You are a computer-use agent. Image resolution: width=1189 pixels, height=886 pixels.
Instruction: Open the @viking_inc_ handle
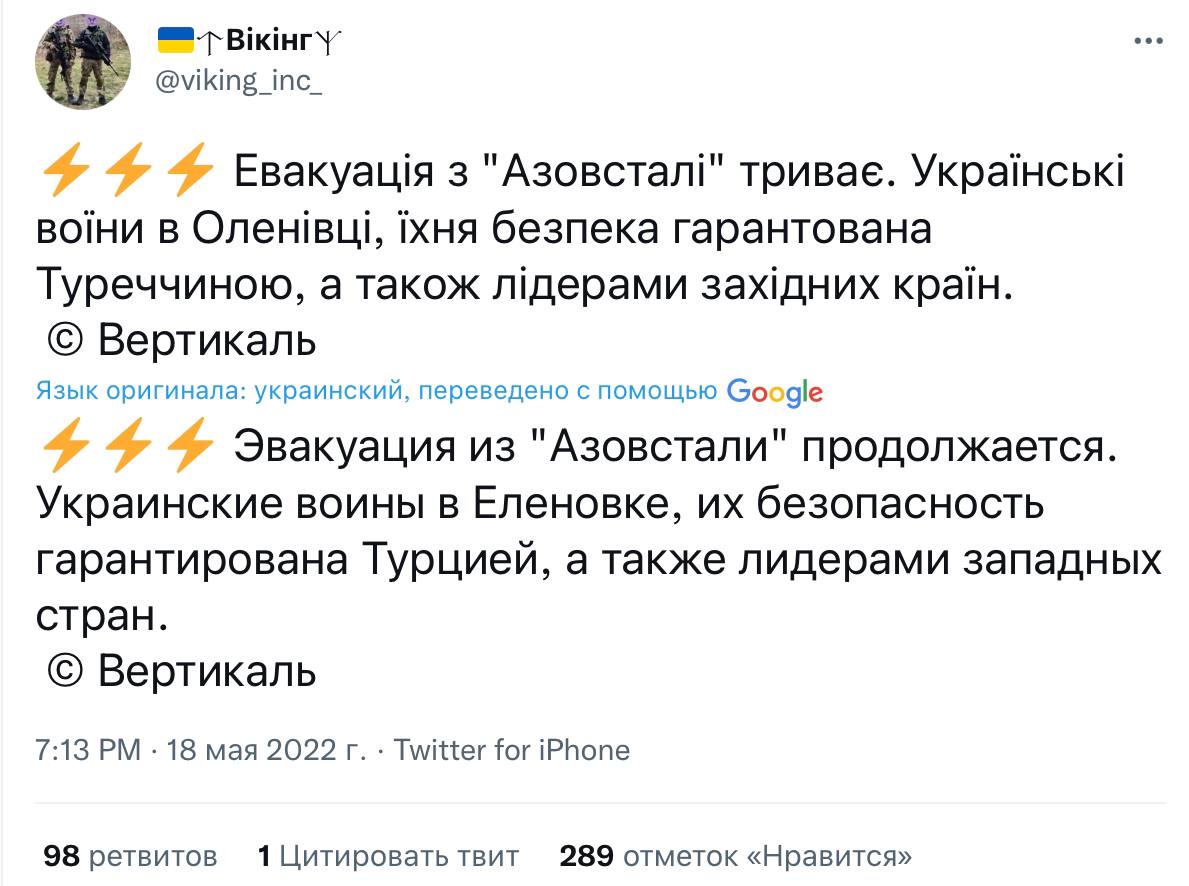238,80
